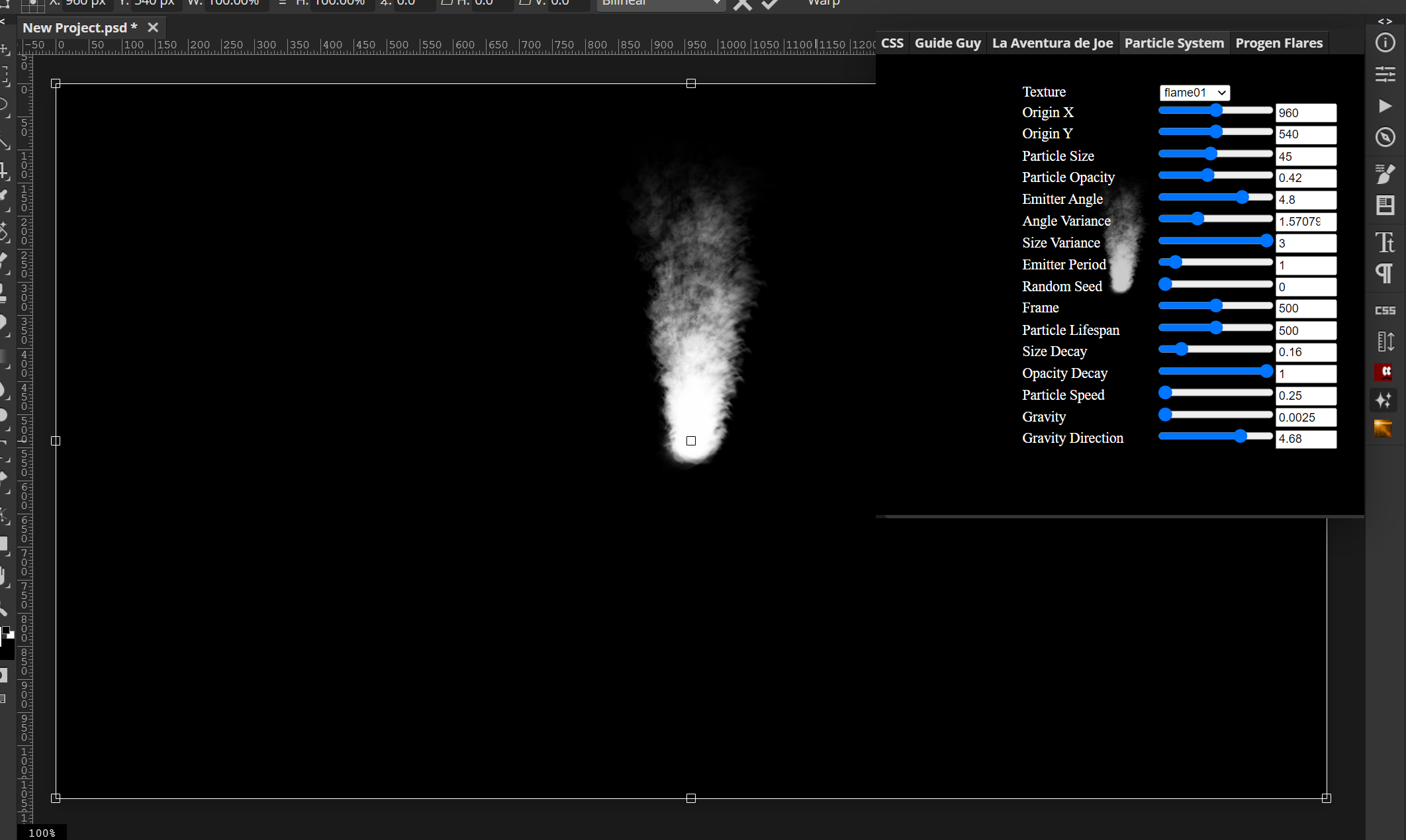Click the CSS icon in the right sidebar
This screenshot has height=840, width=1406.
point(1385,310)
